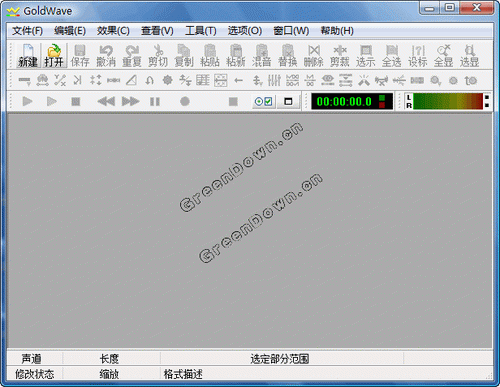500x387 pixels.
Task: Open the 效果(C) menu
Action: click(113, 31)
